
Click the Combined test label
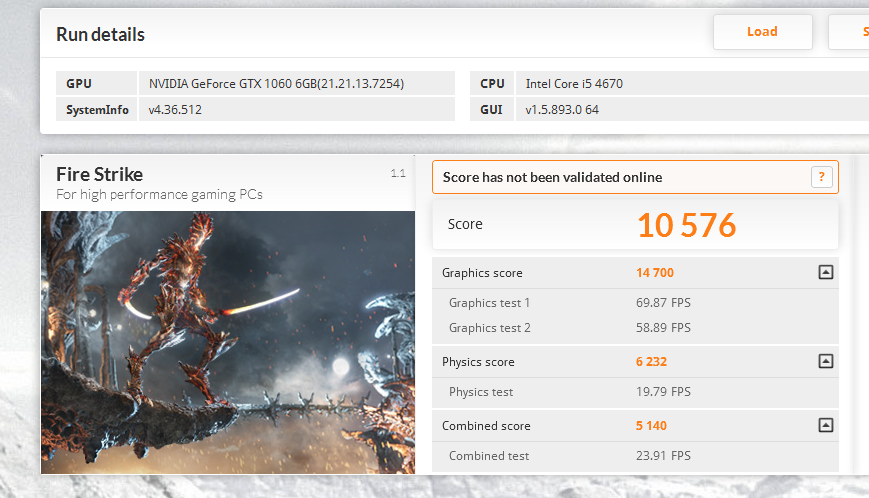pos(489,456)
